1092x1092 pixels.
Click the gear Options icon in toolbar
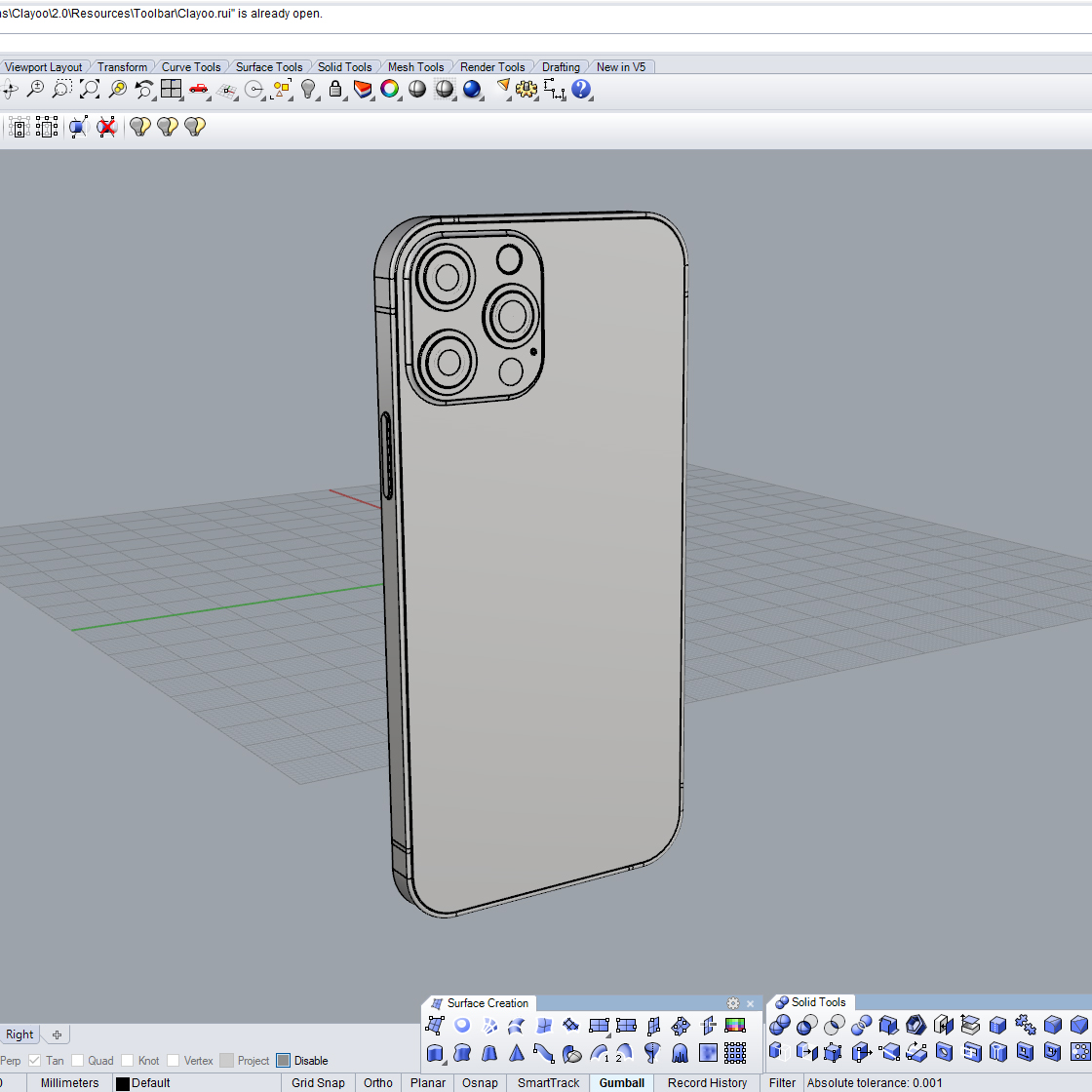(x=526, y=90)
